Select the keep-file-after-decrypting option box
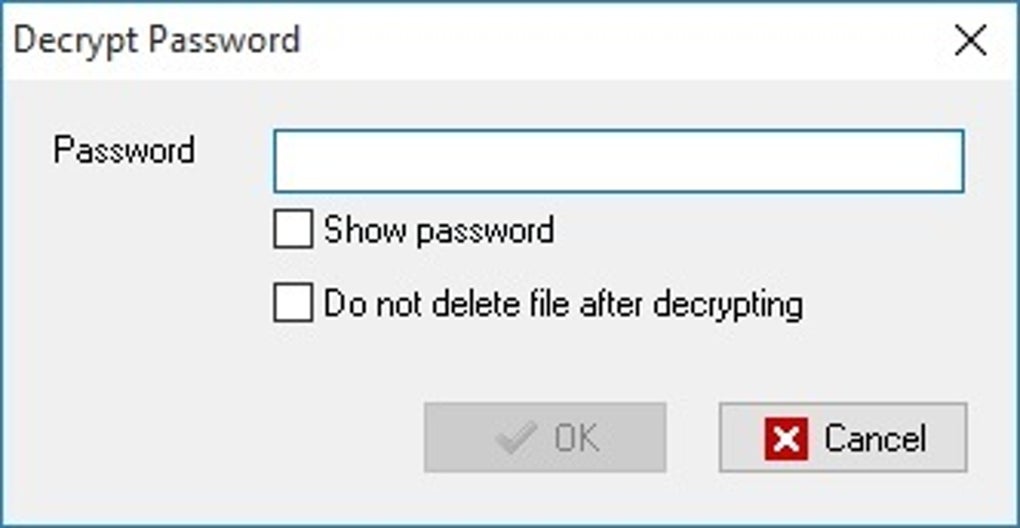Screen dimensions: 1020x528 coord(293,303)
